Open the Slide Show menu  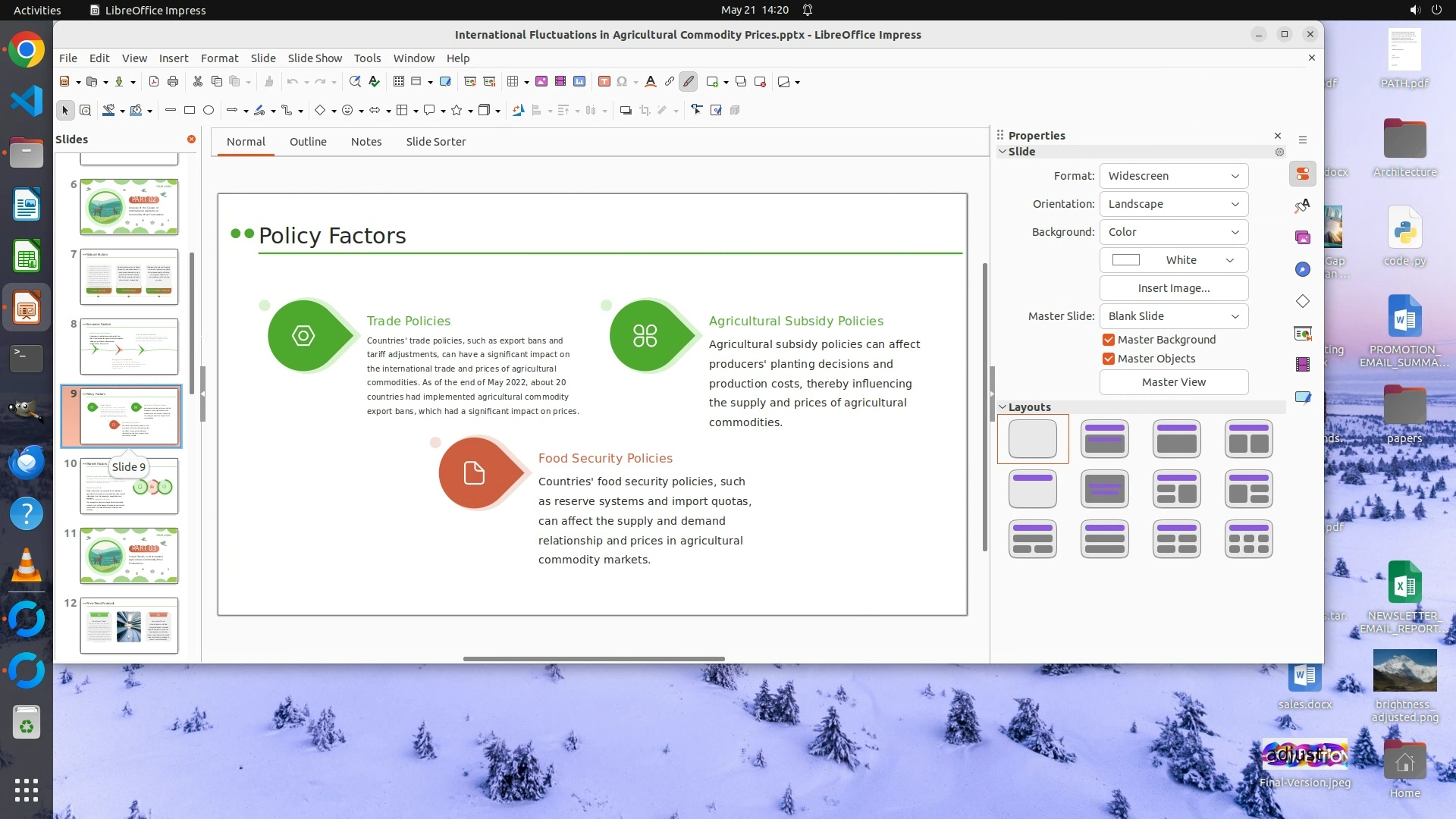[x=315, y=58]
